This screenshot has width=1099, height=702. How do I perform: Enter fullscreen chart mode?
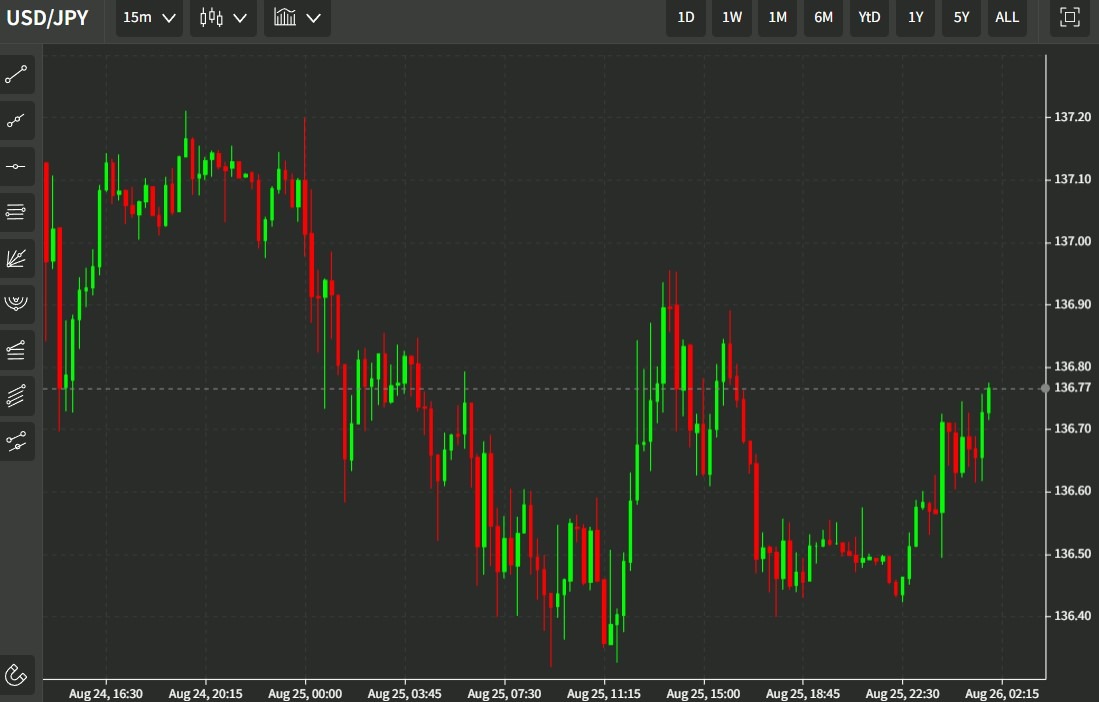1070,18
